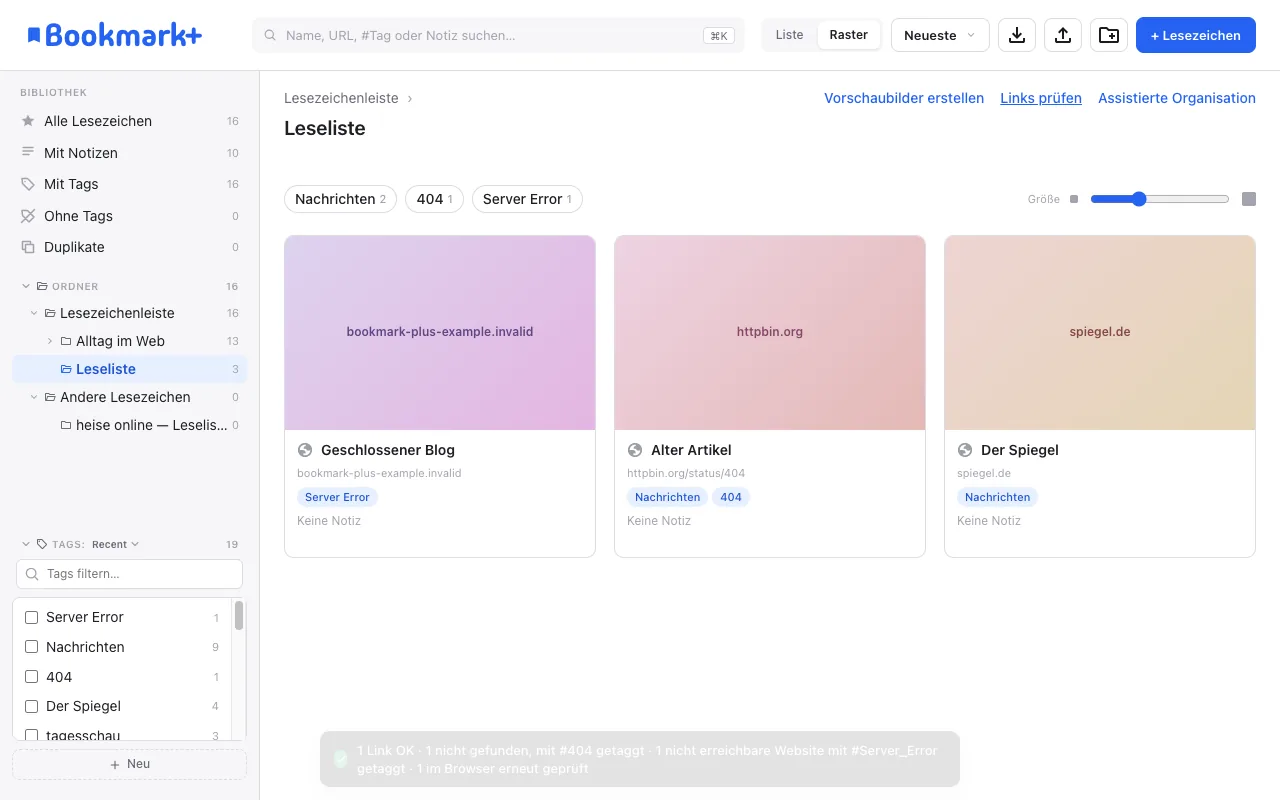
Task: Open Duplikate via its copy icon
Action: (x=28, y=247)
